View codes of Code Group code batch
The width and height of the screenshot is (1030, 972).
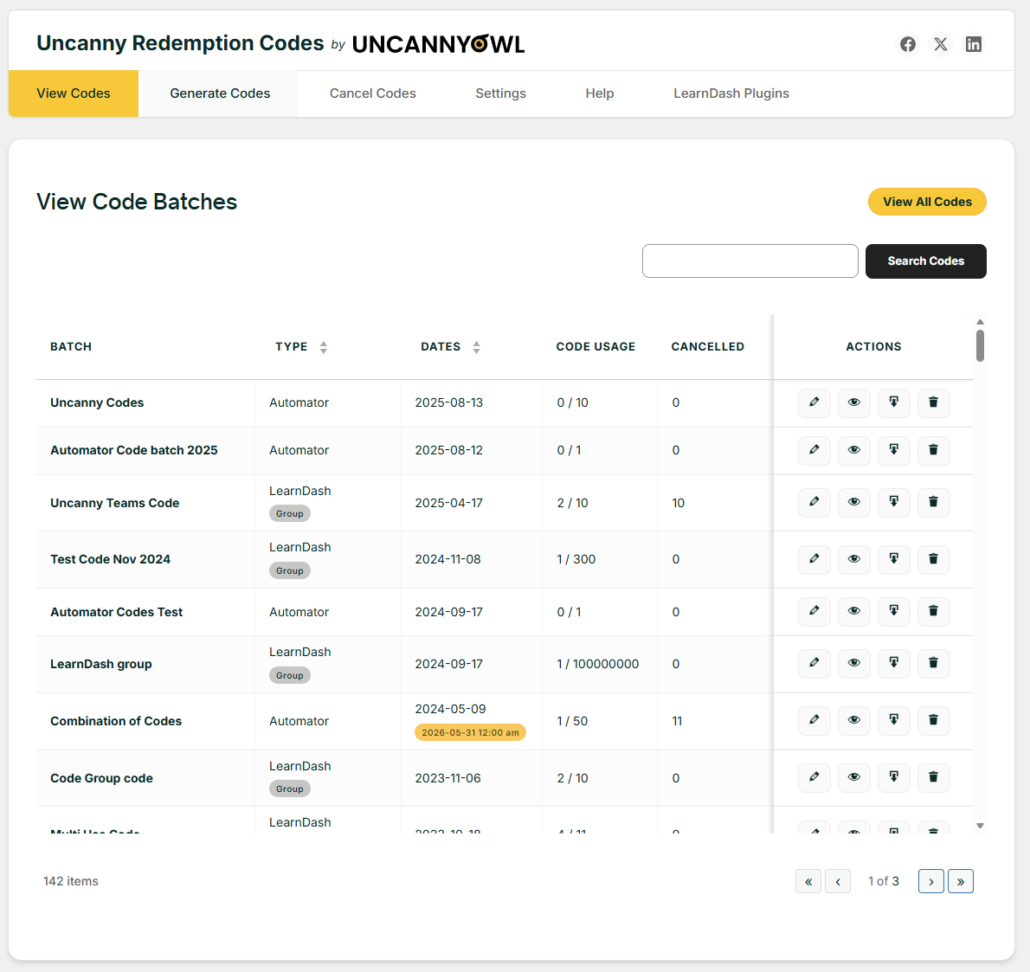click(x=854, y=777)
